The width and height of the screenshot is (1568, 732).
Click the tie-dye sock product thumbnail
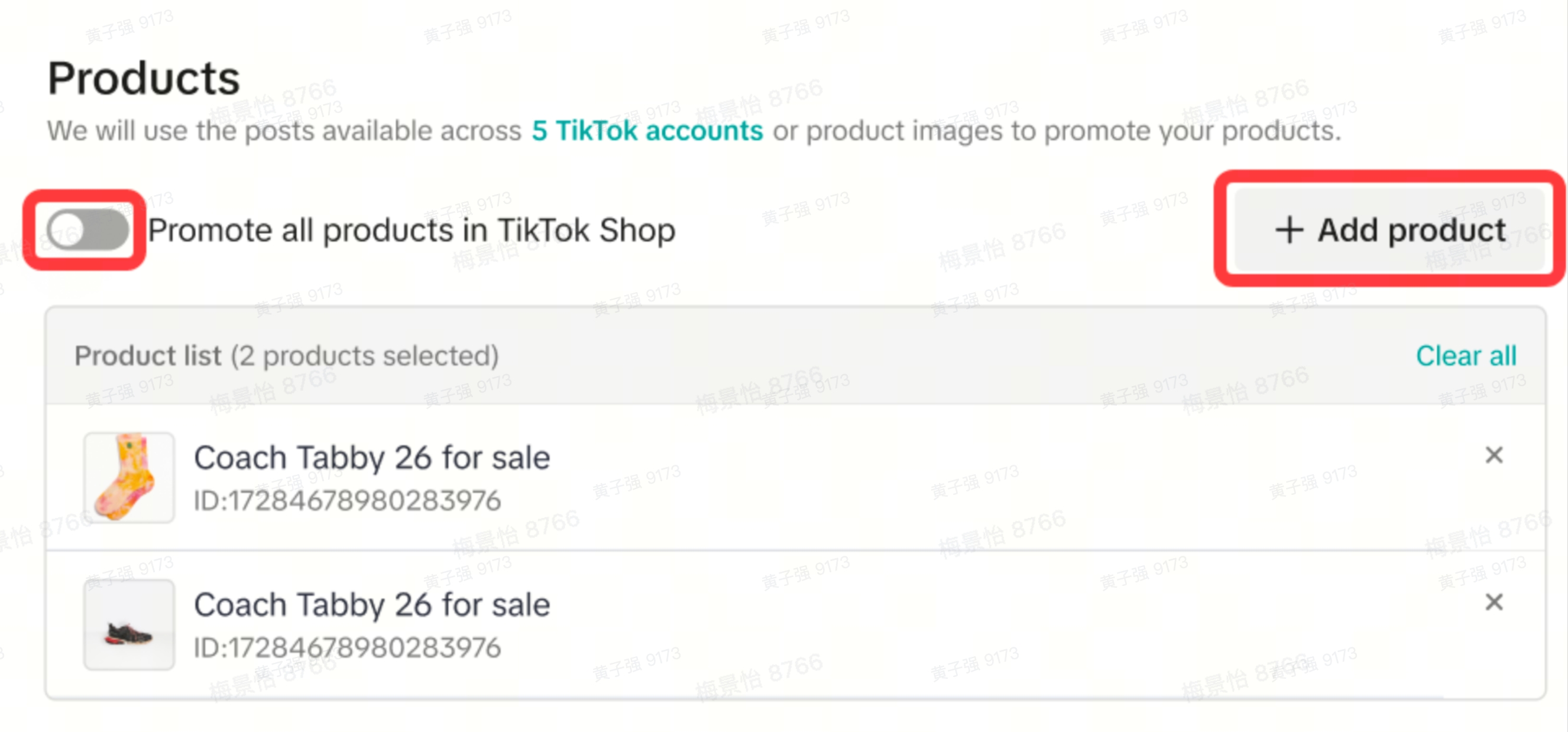point(129,478)
